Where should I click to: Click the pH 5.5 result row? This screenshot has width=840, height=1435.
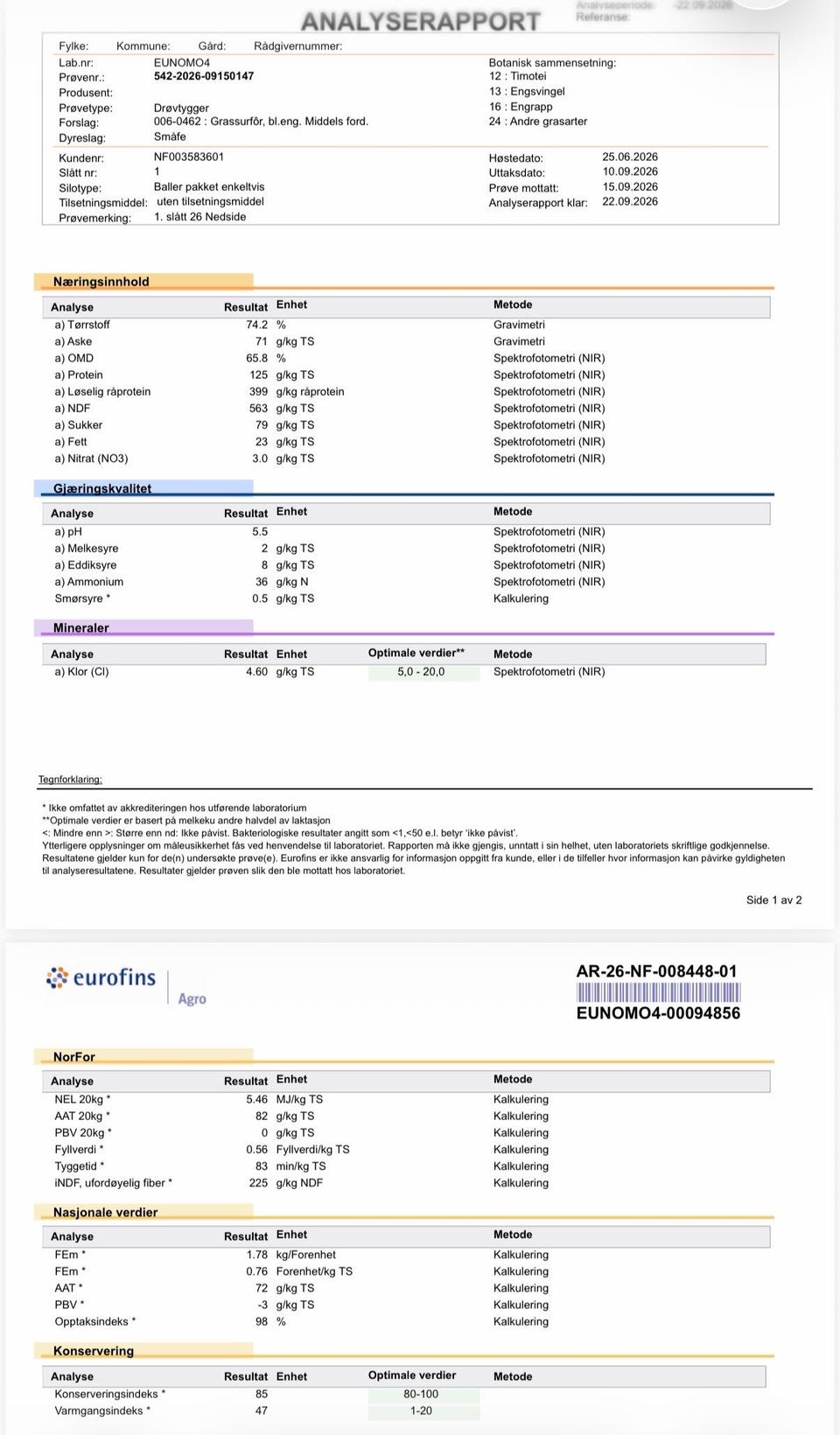pyautogui.click(x=407, y=531)
